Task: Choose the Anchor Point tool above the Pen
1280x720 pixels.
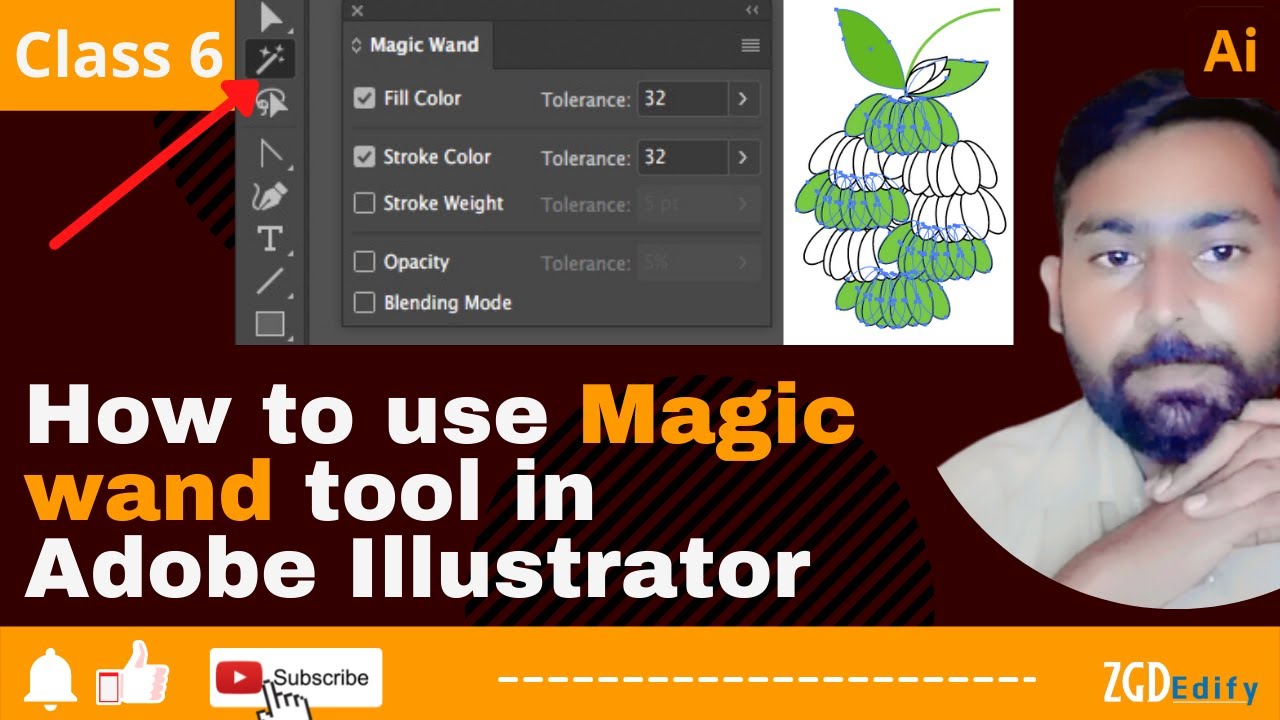Action: (x=271, y=153)
